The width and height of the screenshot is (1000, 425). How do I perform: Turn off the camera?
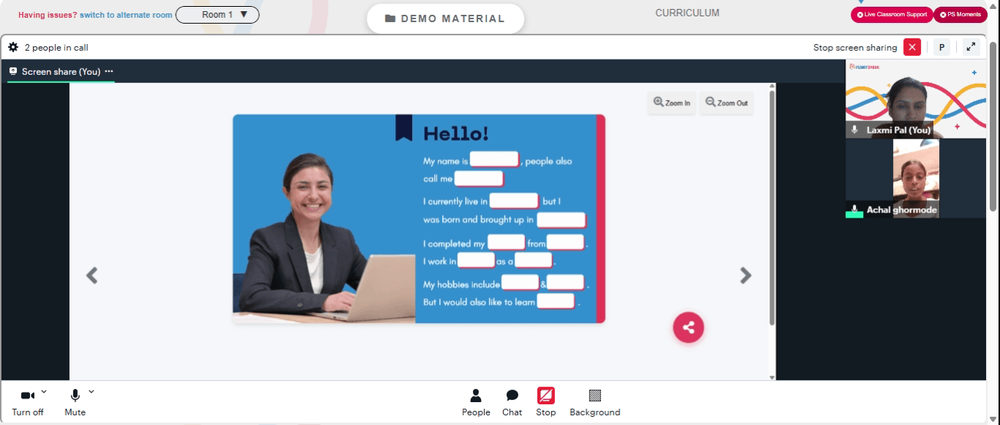[27, 403]
